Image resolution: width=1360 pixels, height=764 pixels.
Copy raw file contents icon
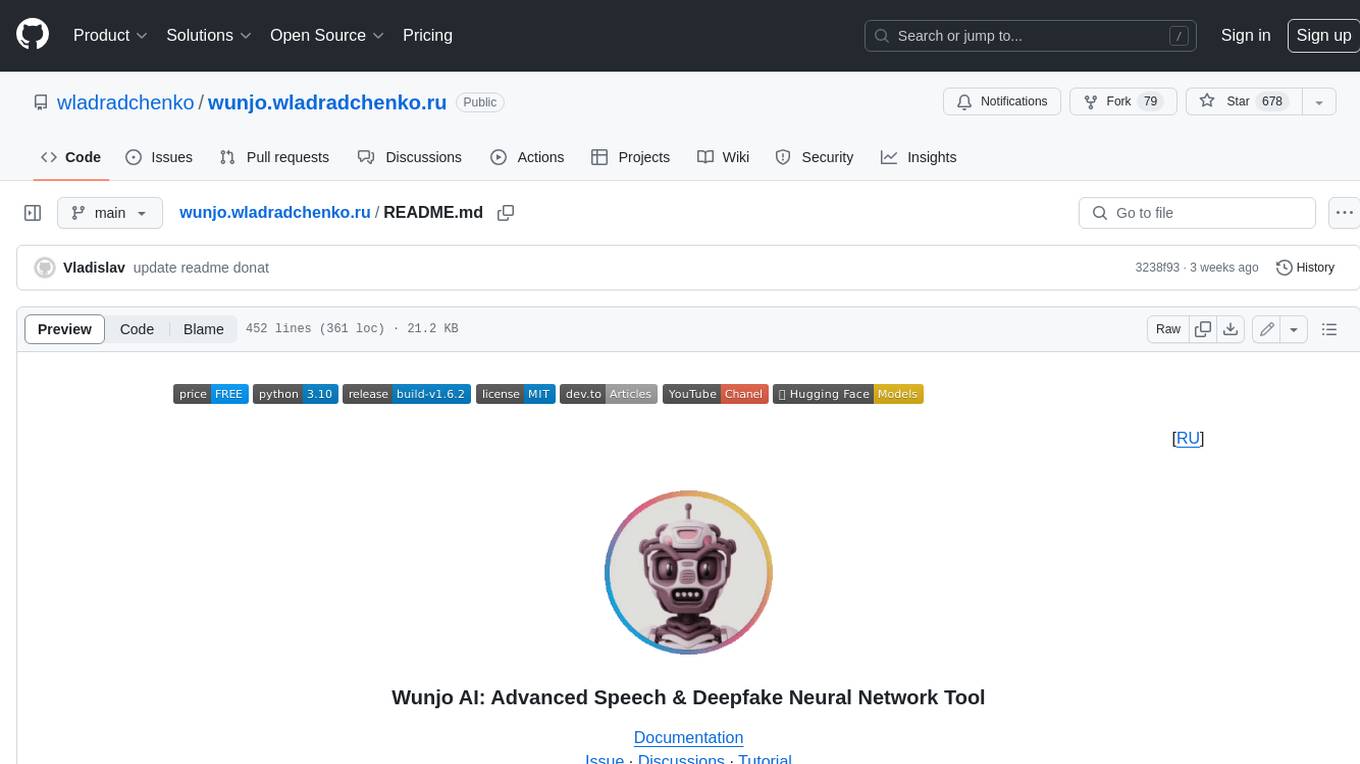point(1203,329)
